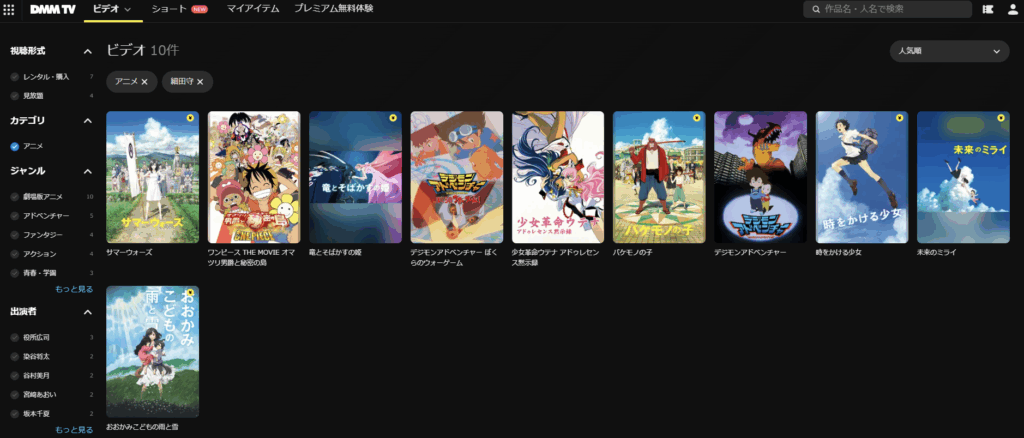The image size is (1024, 438).
Task: Open the ぼくらのウォーゲーム poster thumbnail
Action: 456,177
